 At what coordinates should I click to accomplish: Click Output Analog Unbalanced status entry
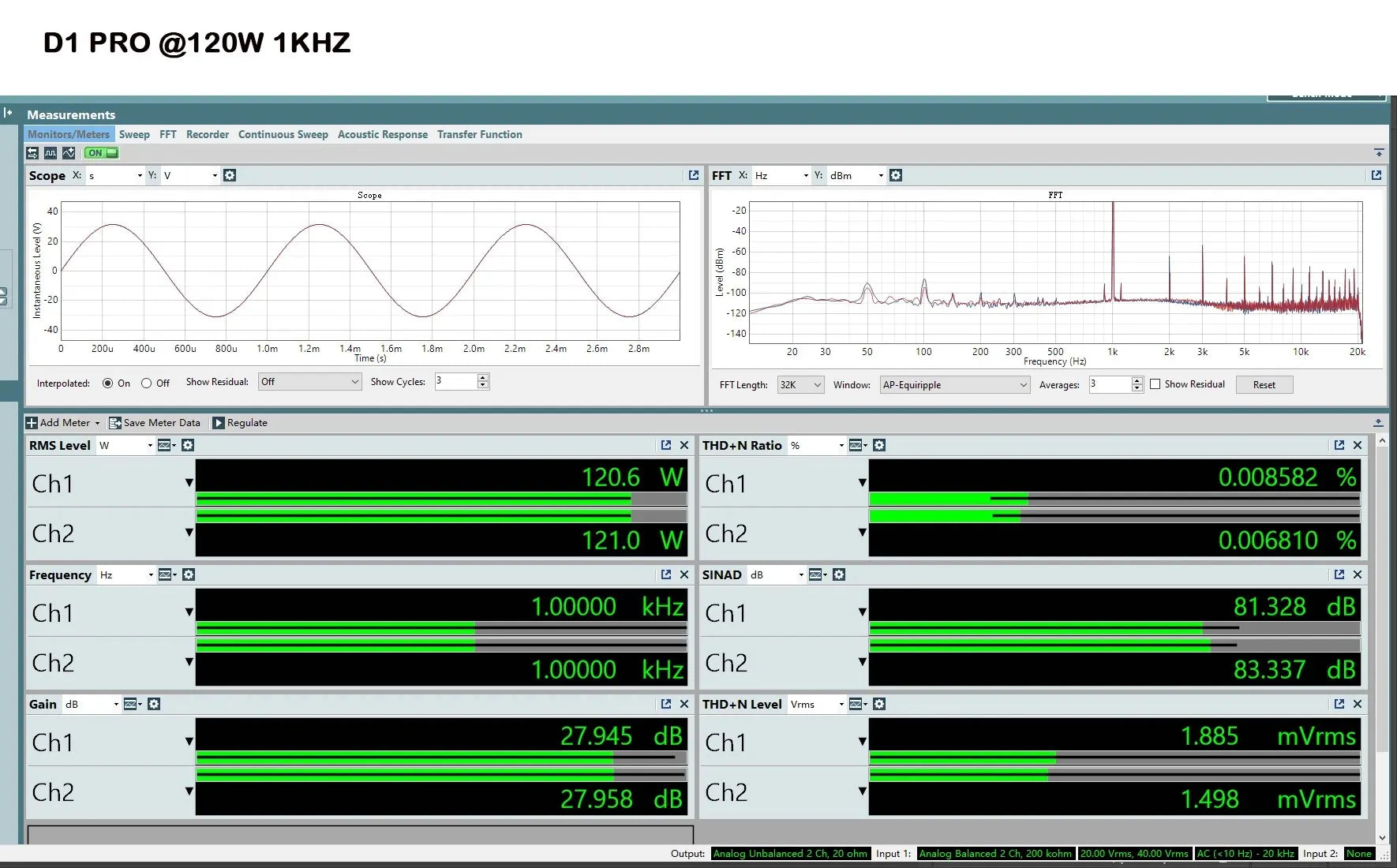click(x=790, y=853)
